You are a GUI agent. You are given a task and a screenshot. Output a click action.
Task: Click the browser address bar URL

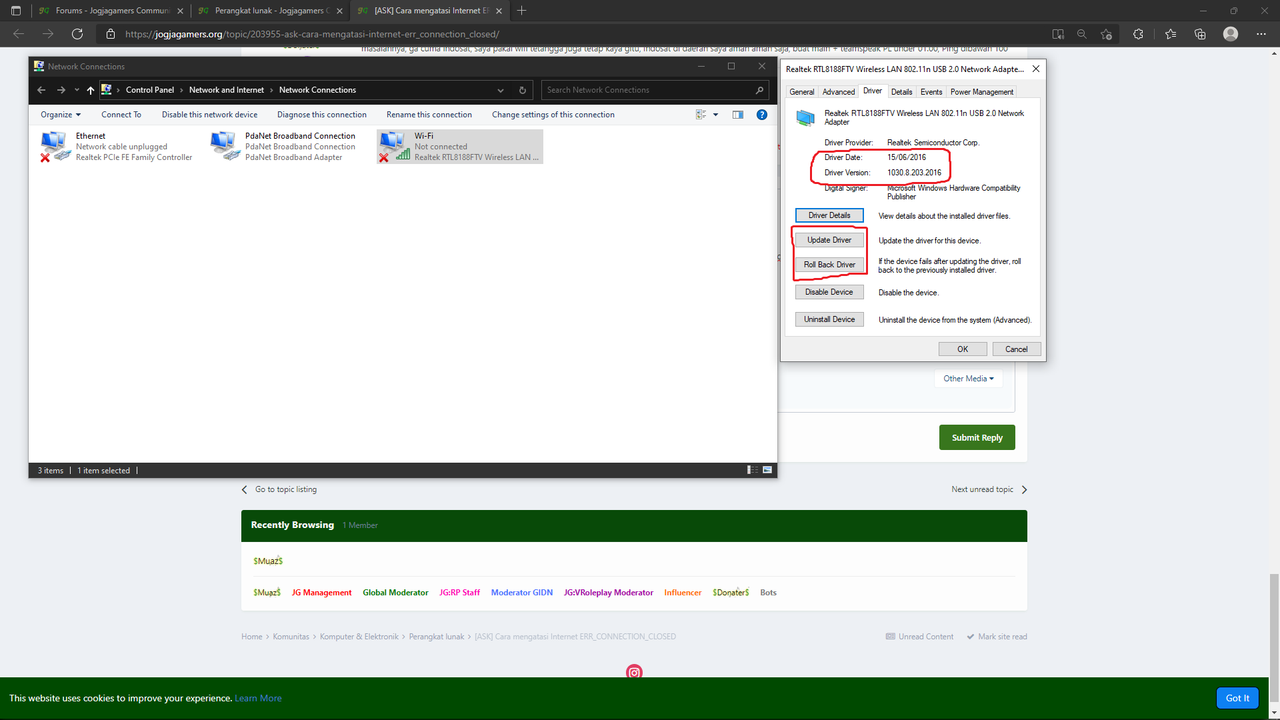[312, 33]
